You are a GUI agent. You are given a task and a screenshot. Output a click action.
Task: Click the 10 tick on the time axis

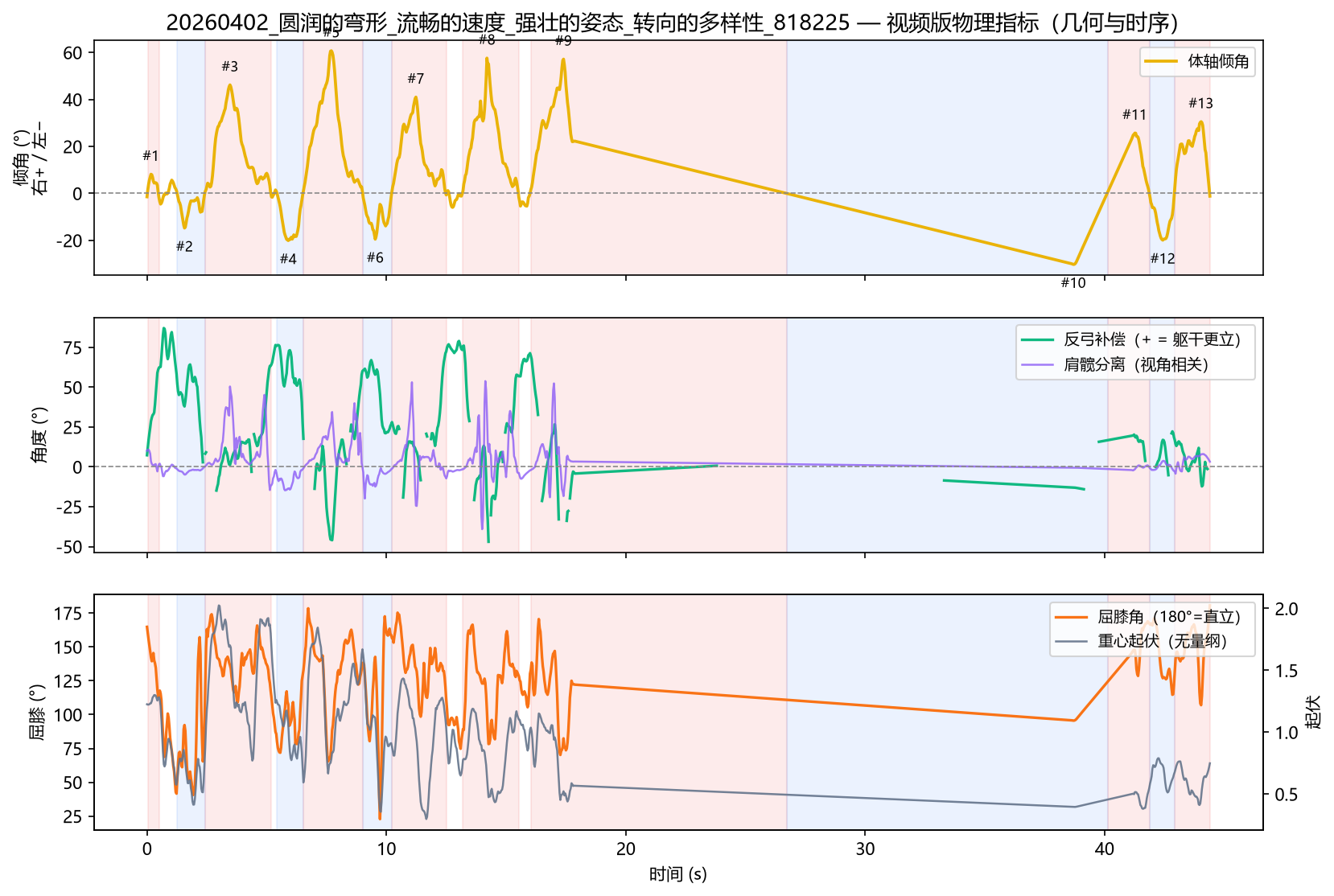click(x=386, y=849)
